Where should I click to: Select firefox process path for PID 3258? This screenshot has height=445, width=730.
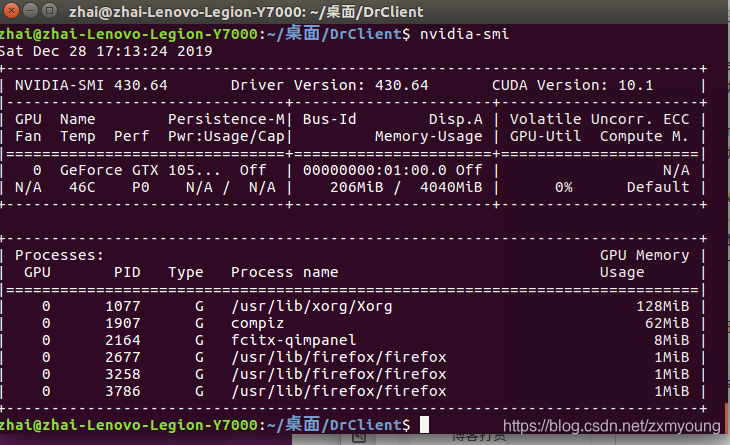click(x=338, y=374)
